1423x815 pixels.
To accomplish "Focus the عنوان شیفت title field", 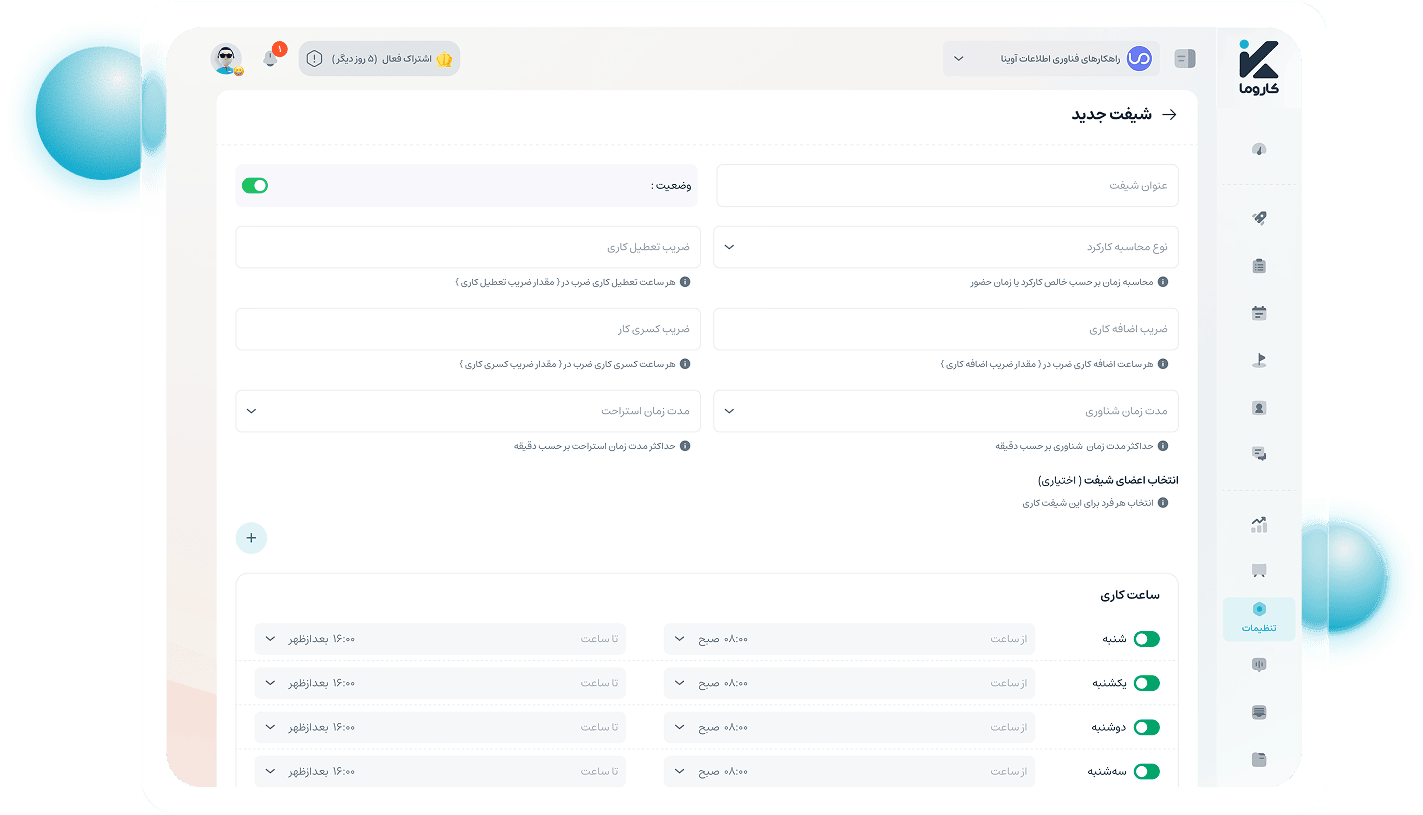I will coord(947,186).
